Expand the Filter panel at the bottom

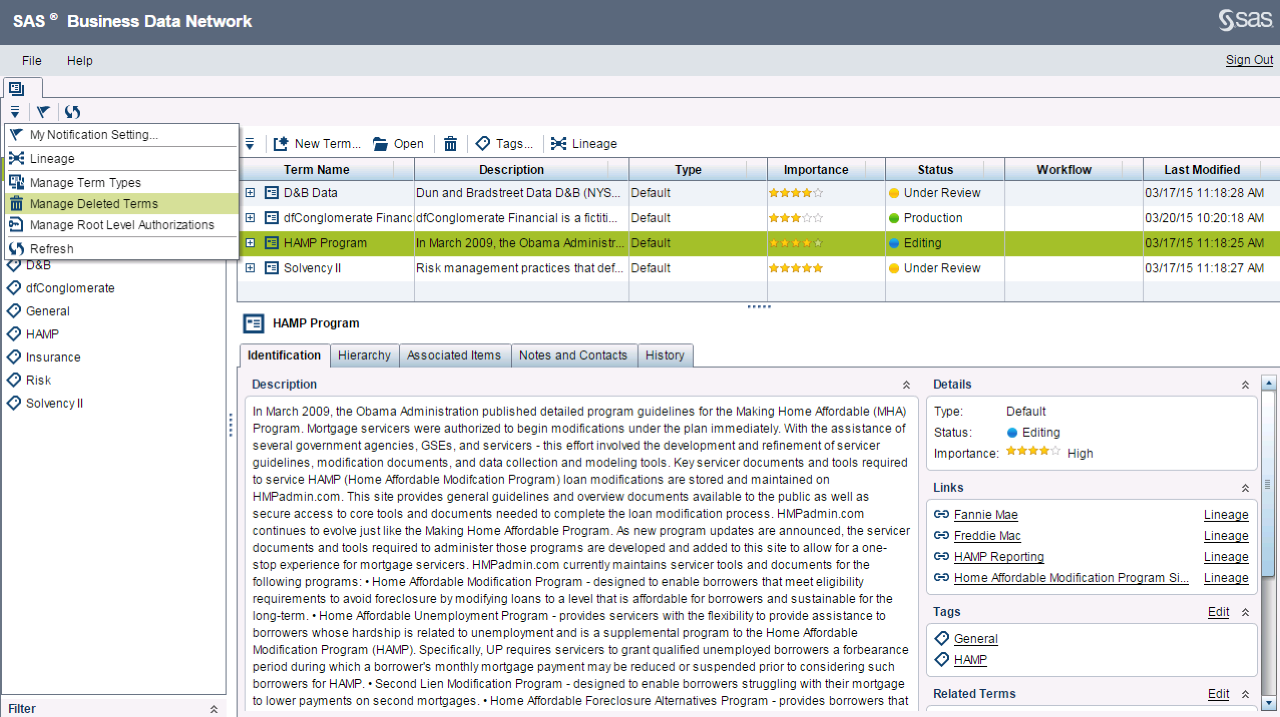[x=213, y=709]
